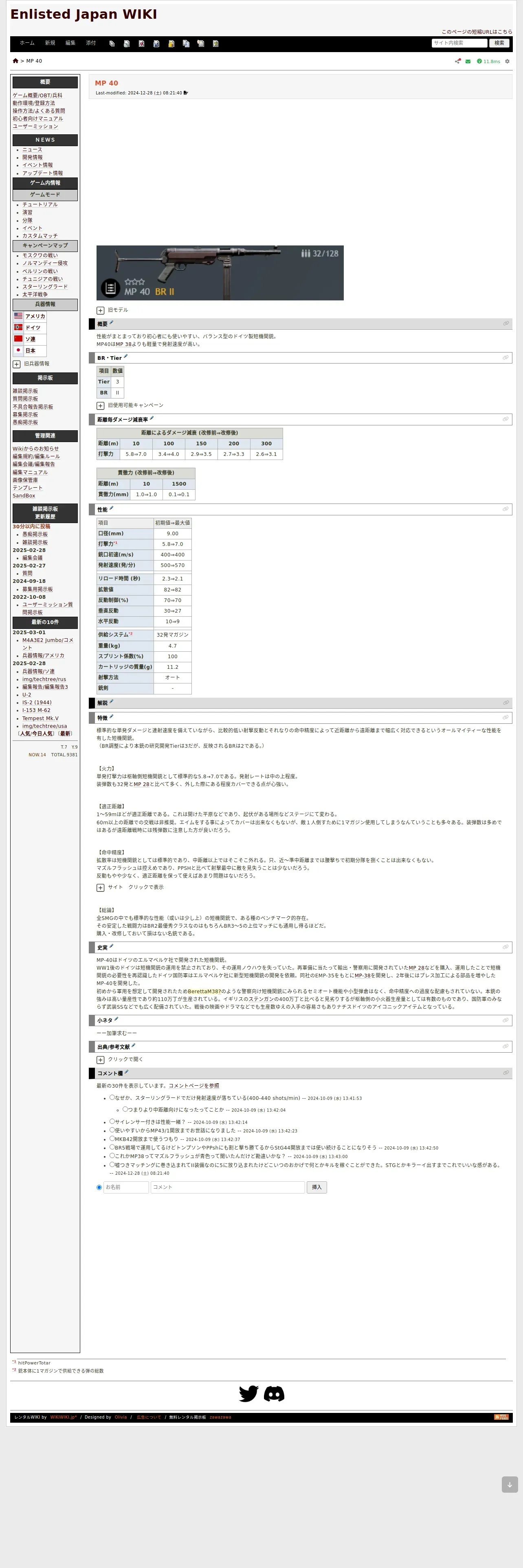Open the 雑談掲示板 link under 掲示板

coord(25,392)
